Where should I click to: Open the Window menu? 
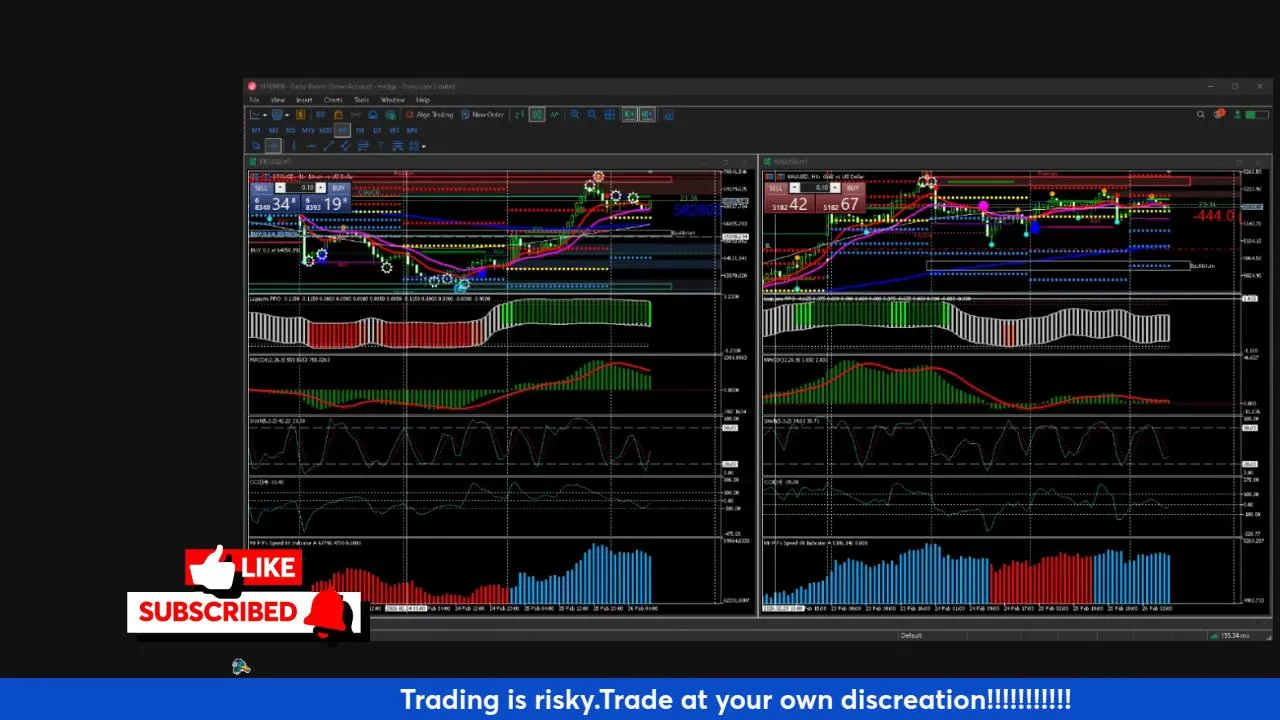click(x=392, y=100)
